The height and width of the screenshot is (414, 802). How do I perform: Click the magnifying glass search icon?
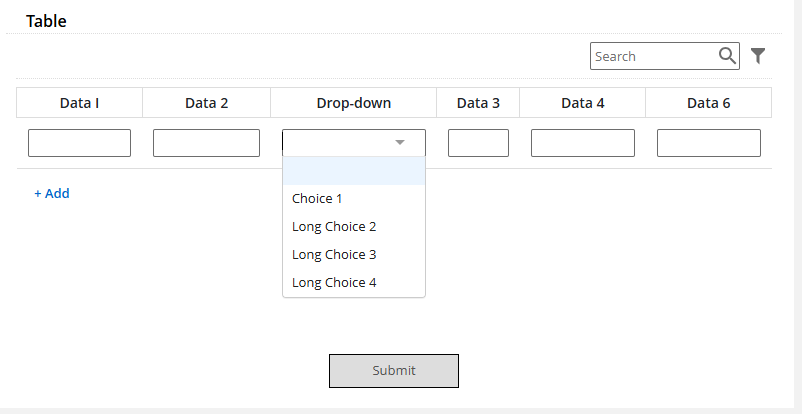pos(727,55)
